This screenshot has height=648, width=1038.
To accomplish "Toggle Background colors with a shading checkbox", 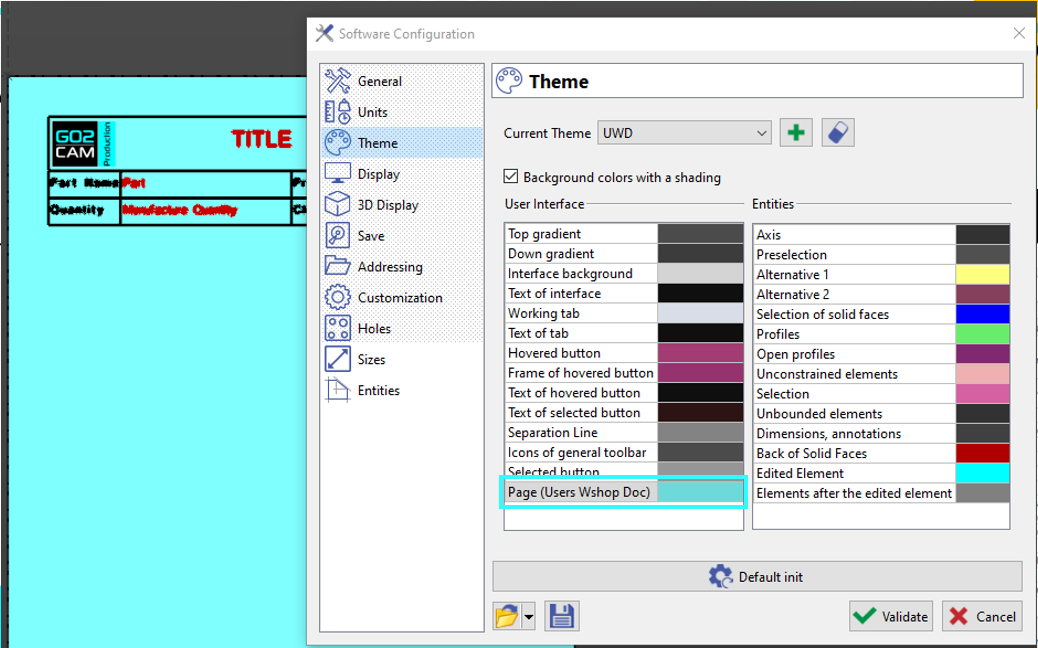I will click(513, 177).
